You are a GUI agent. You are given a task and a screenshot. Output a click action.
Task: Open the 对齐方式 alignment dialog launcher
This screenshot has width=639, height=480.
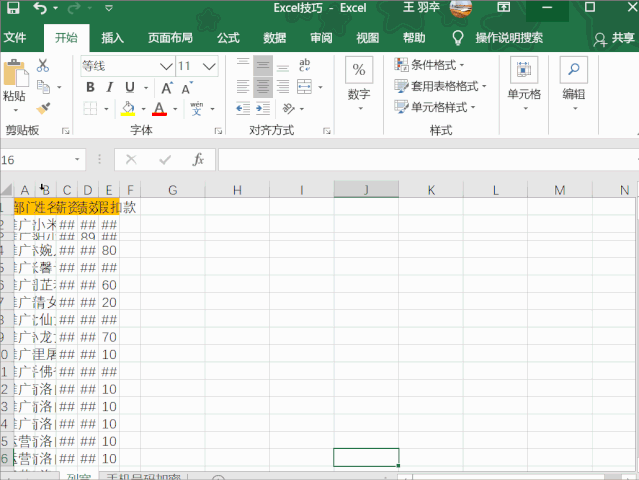[x=327, y=131]
